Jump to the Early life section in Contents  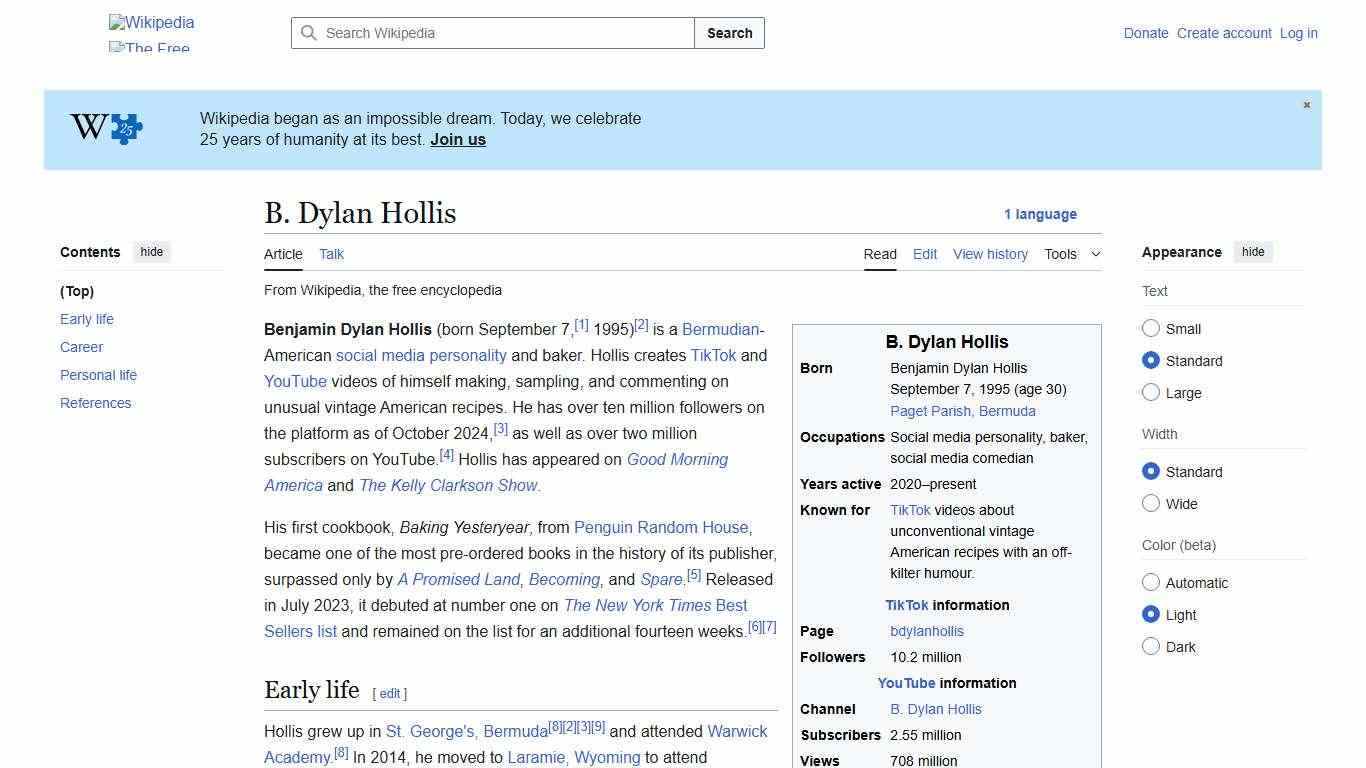[x=87, y=319]
